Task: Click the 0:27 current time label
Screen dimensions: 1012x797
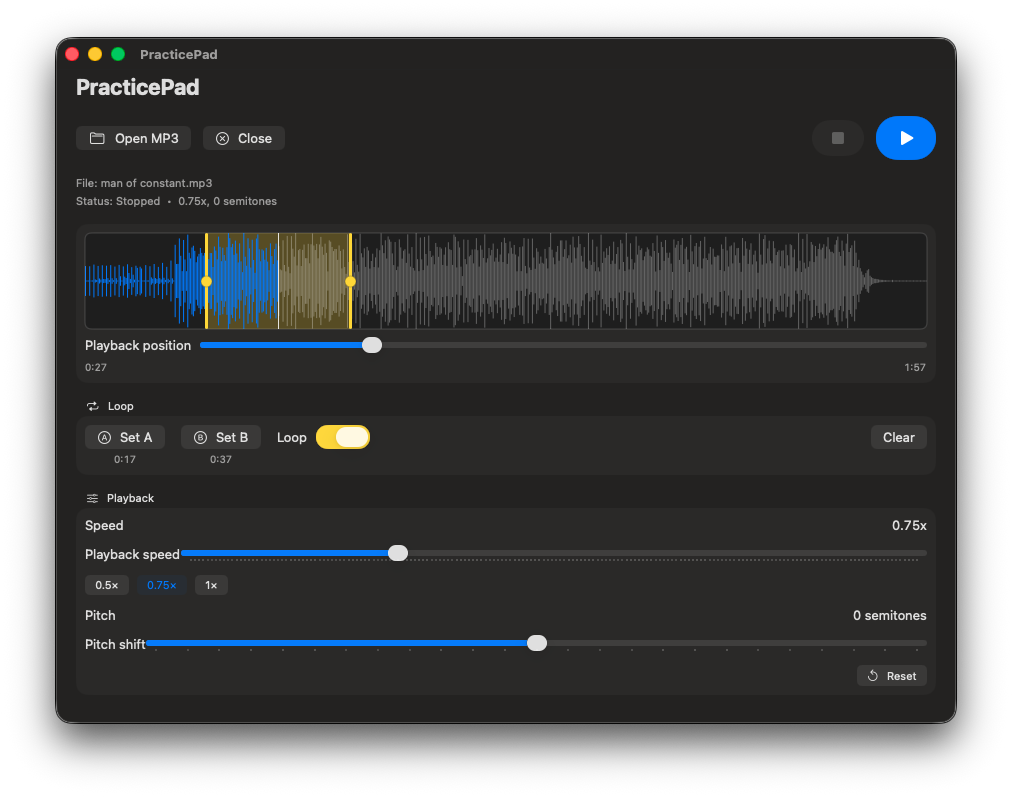Action: pos(96,367)
